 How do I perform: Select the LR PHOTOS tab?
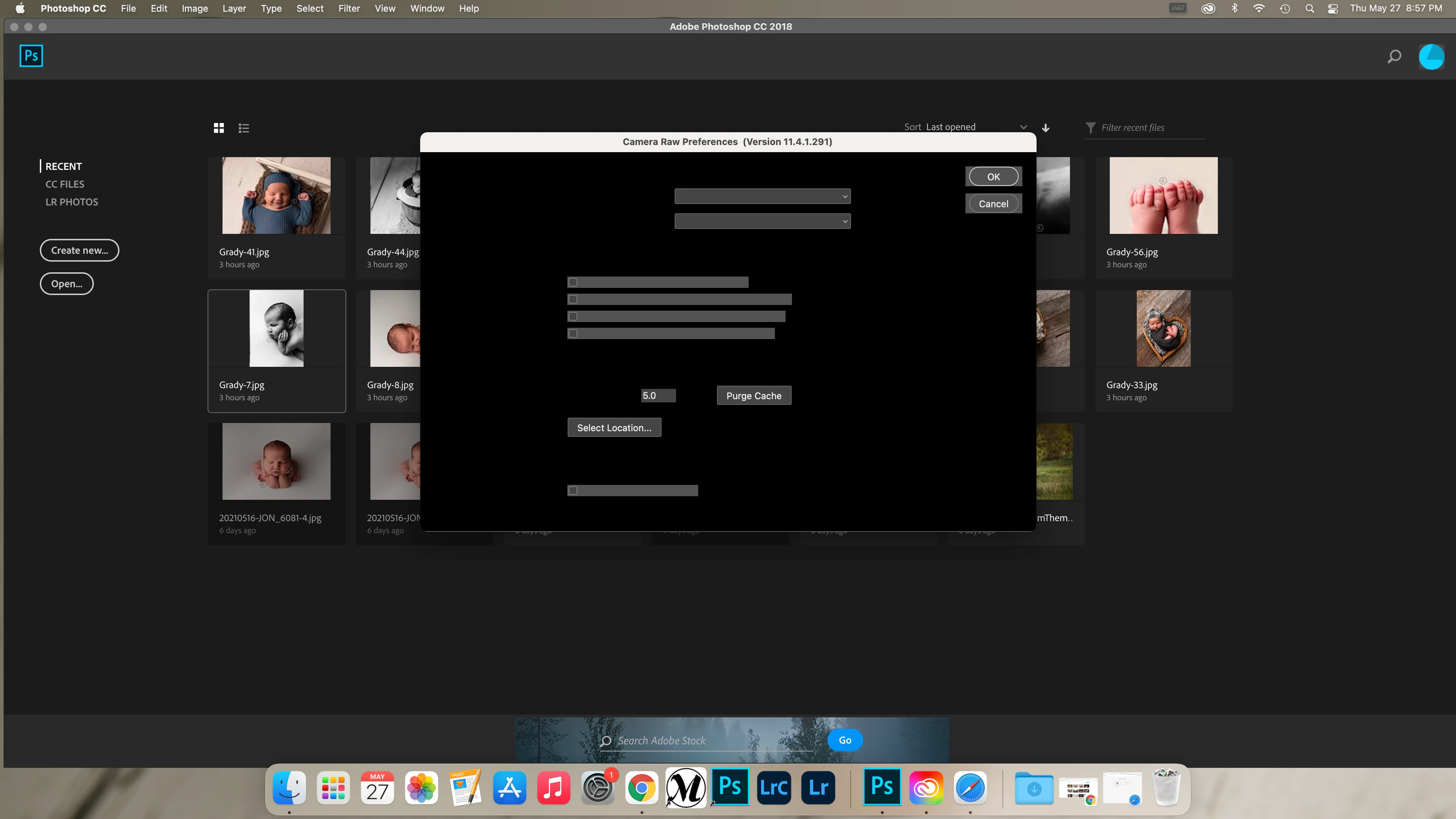72,202
